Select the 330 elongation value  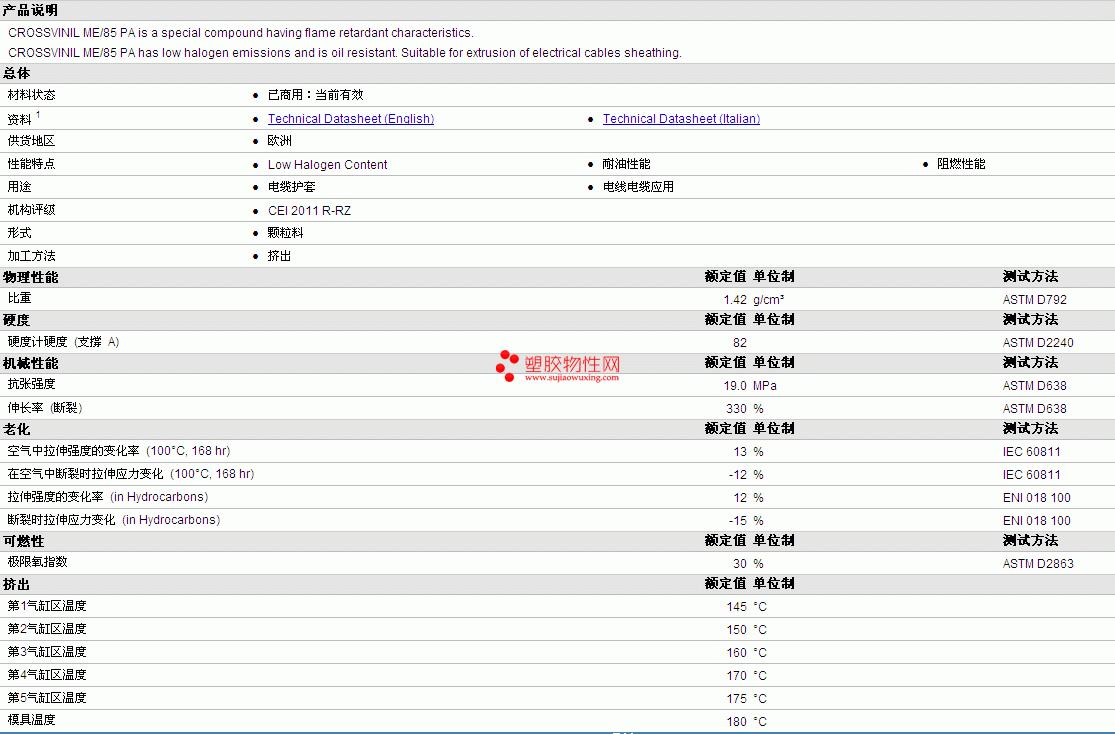(x=736, y=408)
